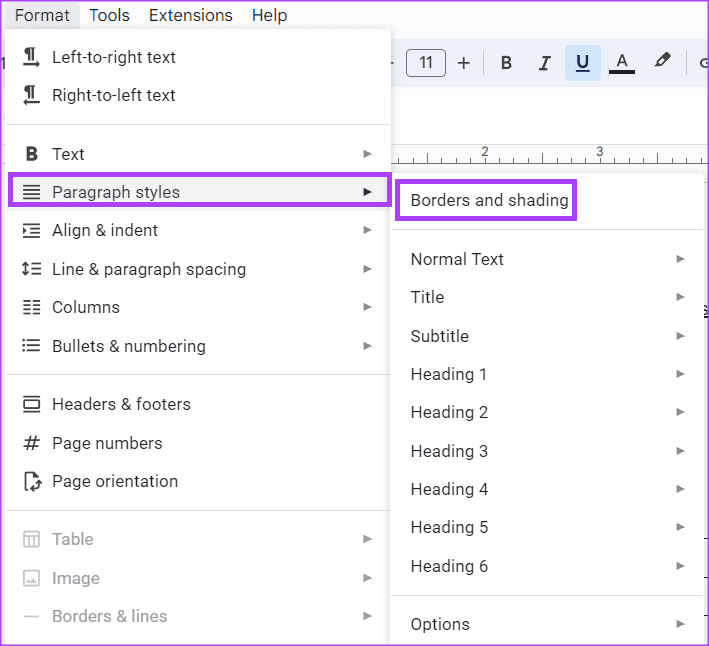Open the text color picker
Image resolution: width=709 pixels, height=646 pixels.
pyautogui.click(x=622, y=62)
